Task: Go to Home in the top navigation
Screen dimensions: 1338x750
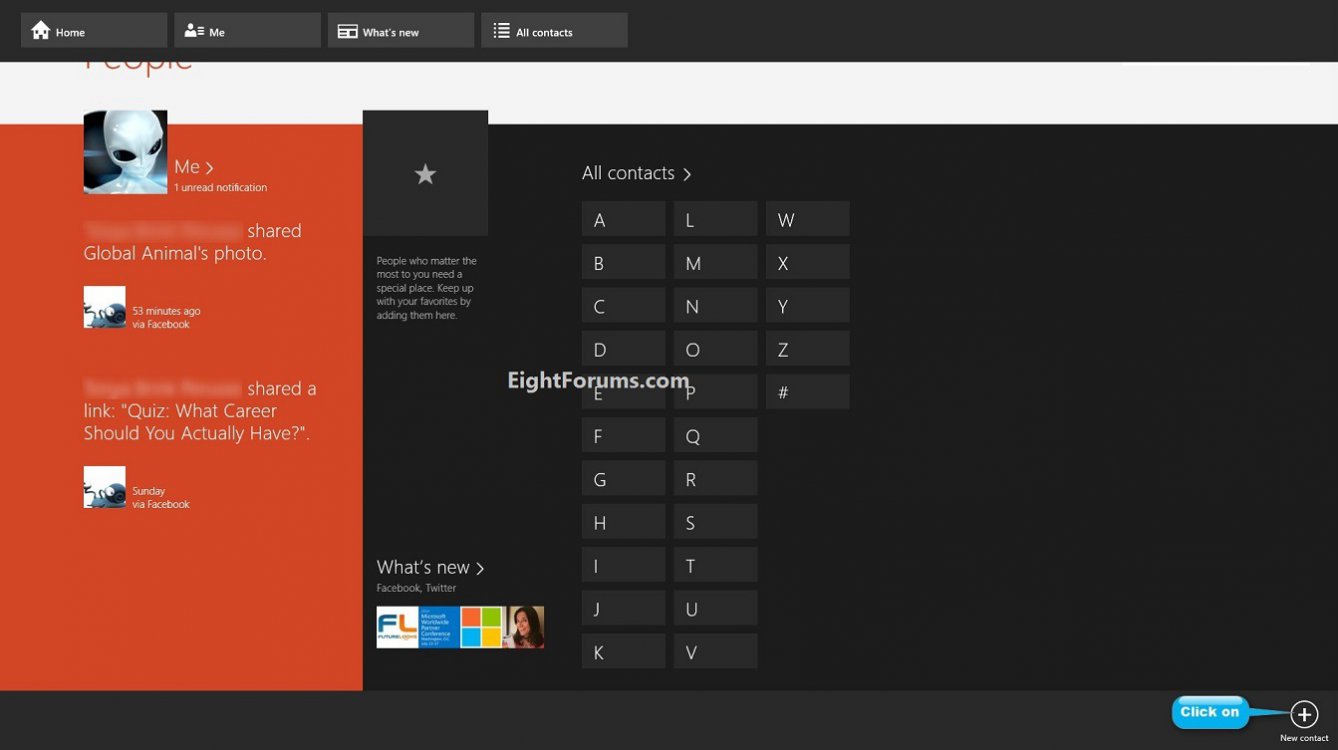Action: tap(94, 30)
